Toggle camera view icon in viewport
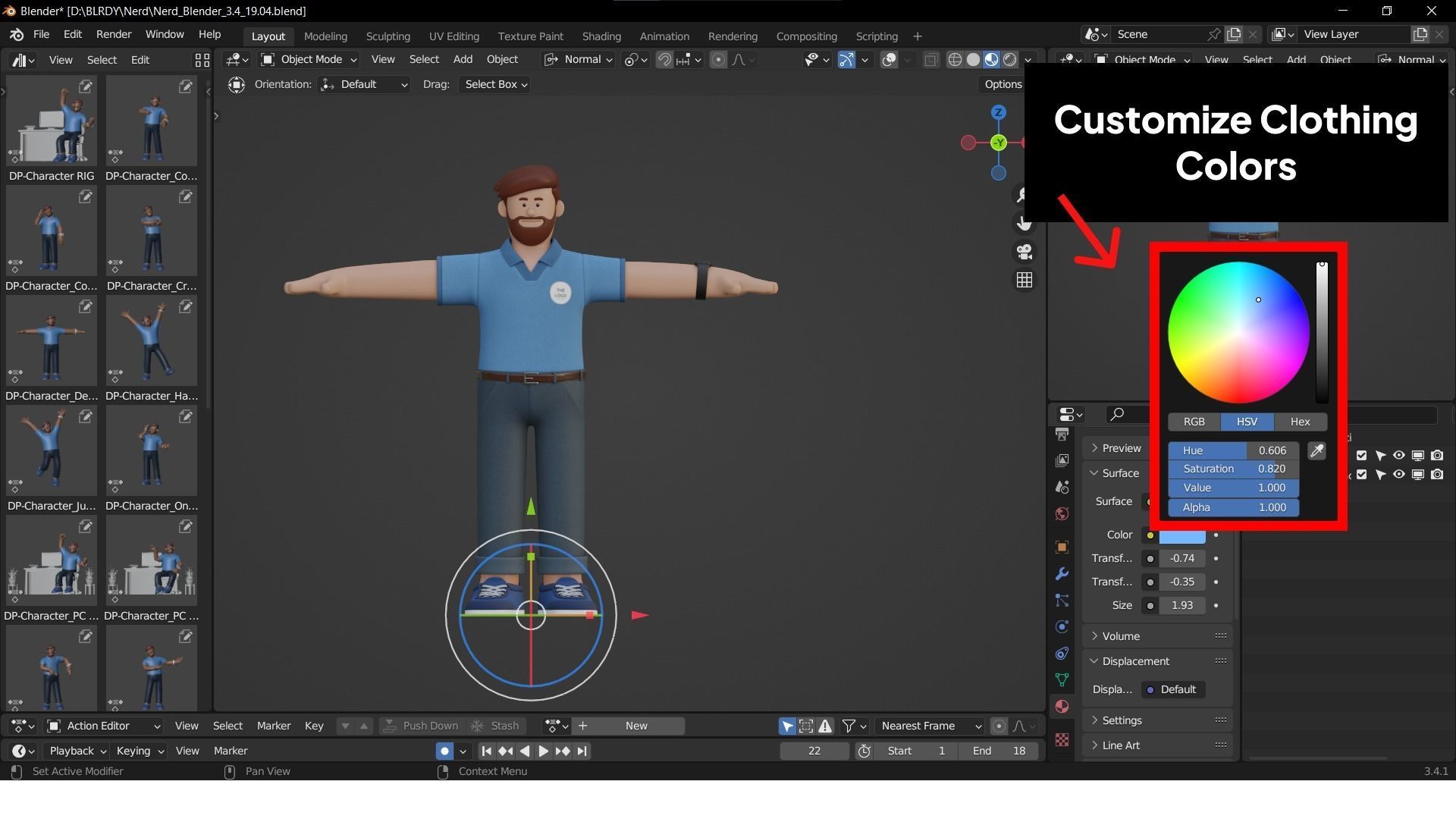The height and width of the screenshot is (819, 1456). click(1025, 252)
